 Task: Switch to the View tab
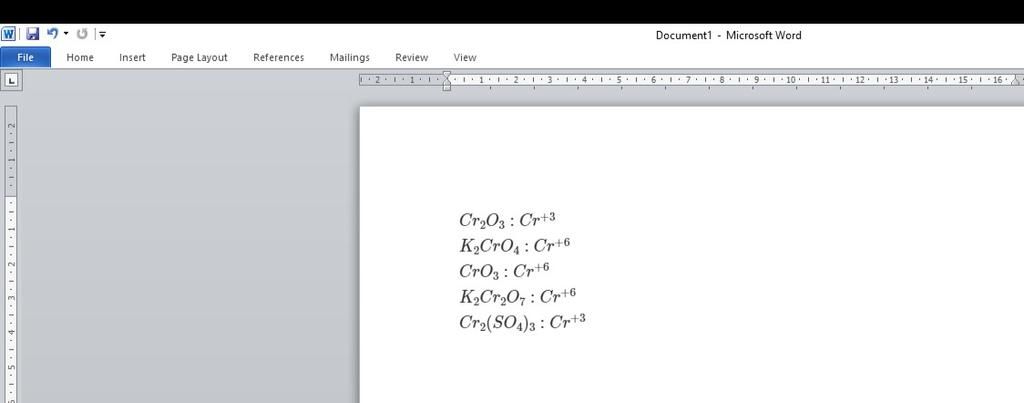(465, 57)
